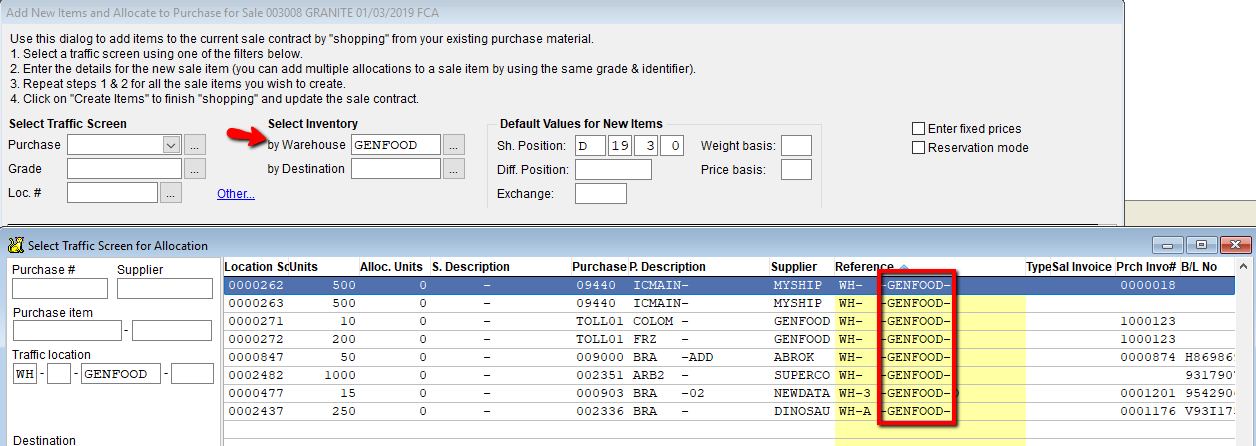Focus the Weight basis field
The width and height of the screenshot is (1256, 446).
pos(796,146)
